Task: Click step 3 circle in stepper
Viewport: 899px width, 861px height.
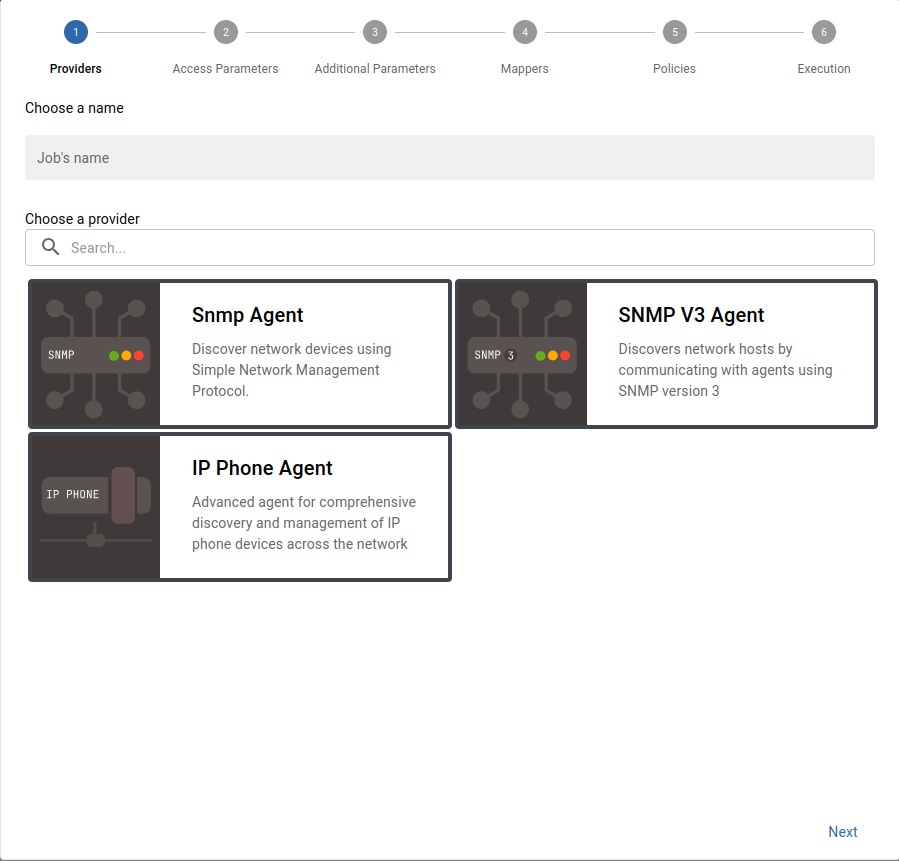Action: (375, 32)
